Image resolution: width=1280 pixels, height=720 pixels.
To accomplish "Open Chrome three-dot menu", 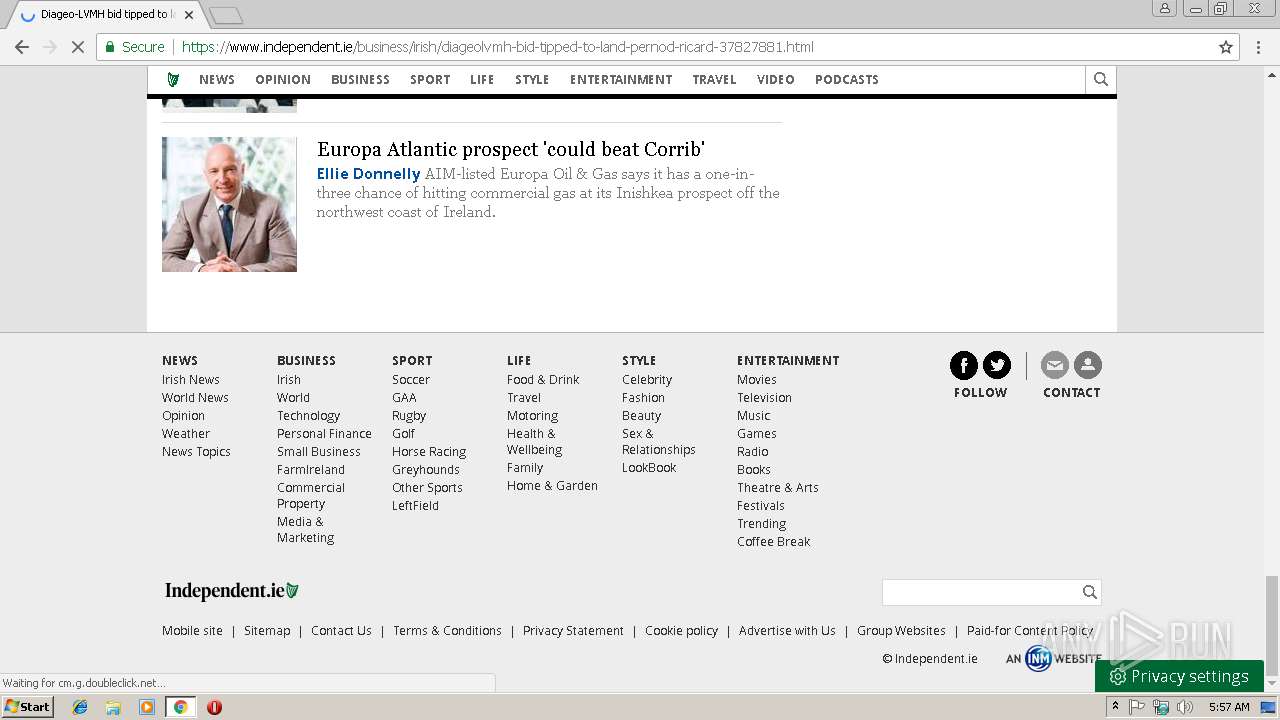I will pyautogui.click(x=1258, y=47).
